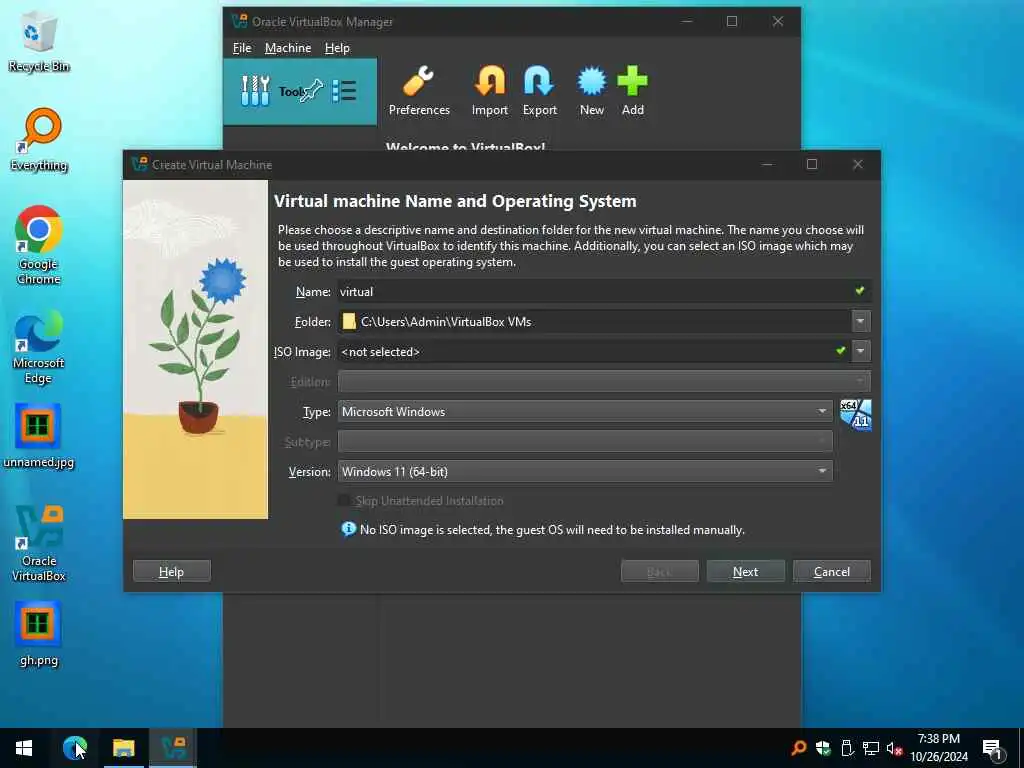Click the Next button
The width and height of the screenshot is (1024, 768).
745,571
